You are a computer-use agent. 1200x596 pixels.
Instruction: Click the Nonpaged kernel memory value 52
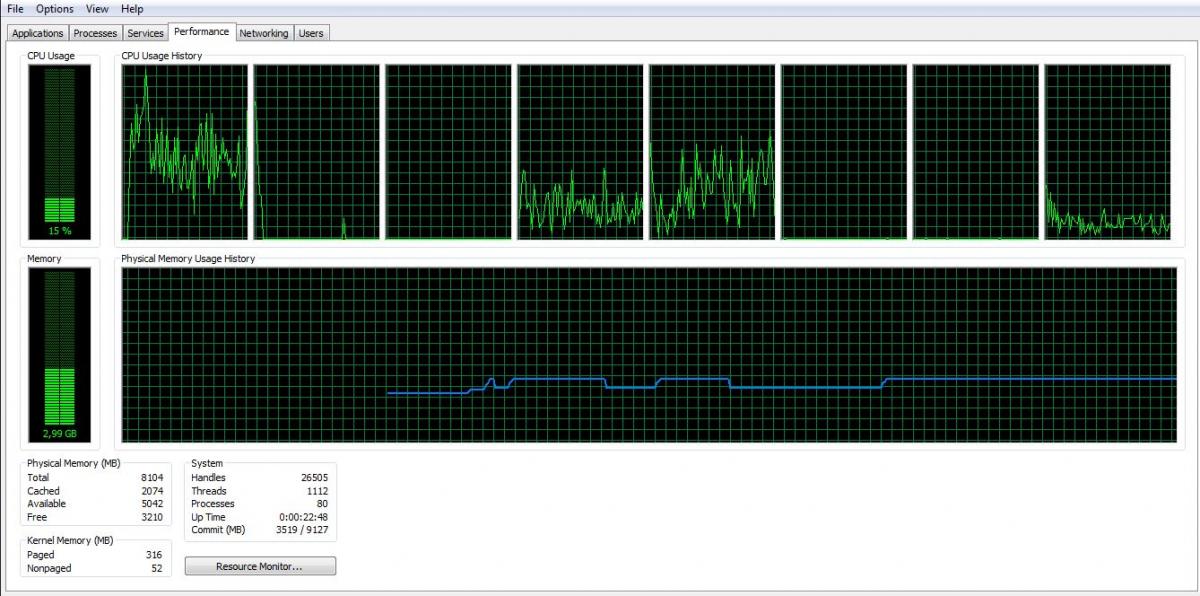(157, 568)
